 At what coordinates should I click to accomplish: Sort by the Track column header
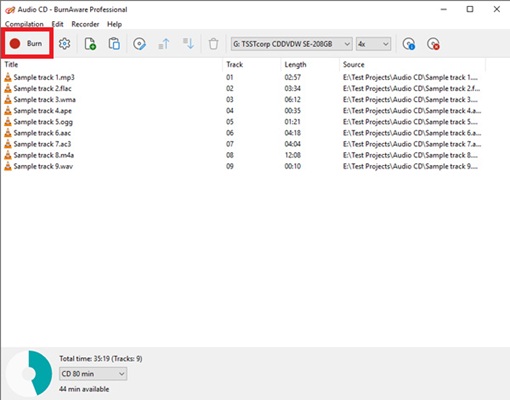tap(252, 64)
